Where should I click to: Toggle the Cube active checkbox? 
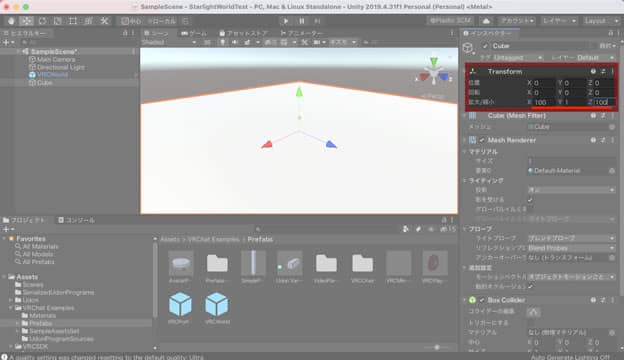click(x=485, y=46)
